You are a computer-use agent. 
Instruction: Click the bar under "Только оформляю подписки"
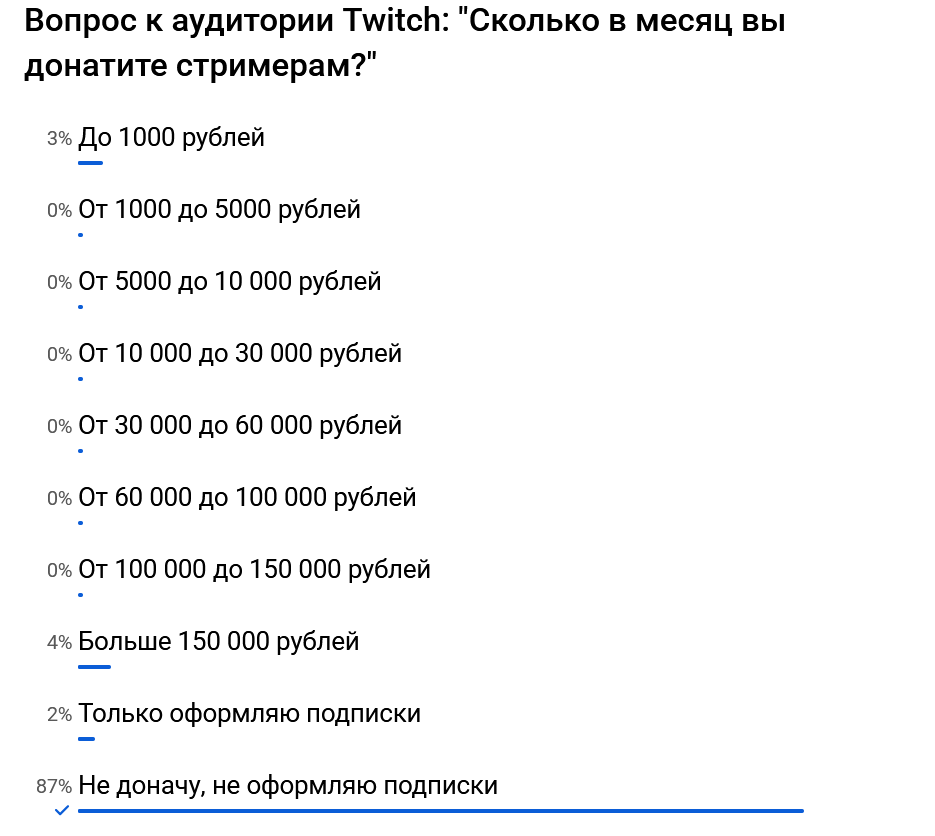[86, 738]
